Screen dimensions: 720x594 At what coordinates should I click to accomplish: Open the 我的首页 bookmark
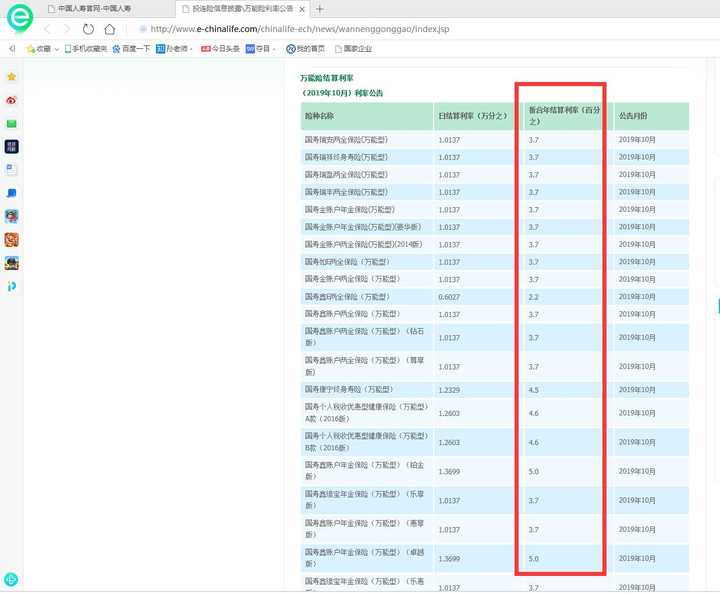(x=305, y=49)
